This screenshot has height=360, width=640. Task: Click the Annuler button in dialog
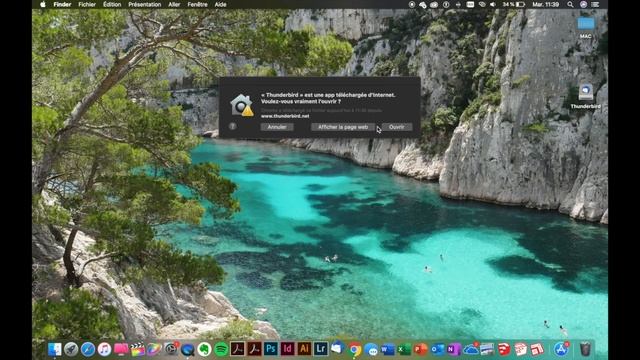[x=277, y=127]
